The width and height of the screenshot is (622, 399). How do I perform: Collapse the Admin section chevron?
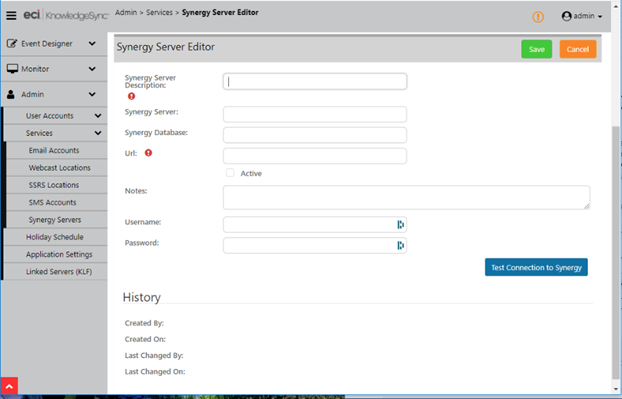coord(92,94)
